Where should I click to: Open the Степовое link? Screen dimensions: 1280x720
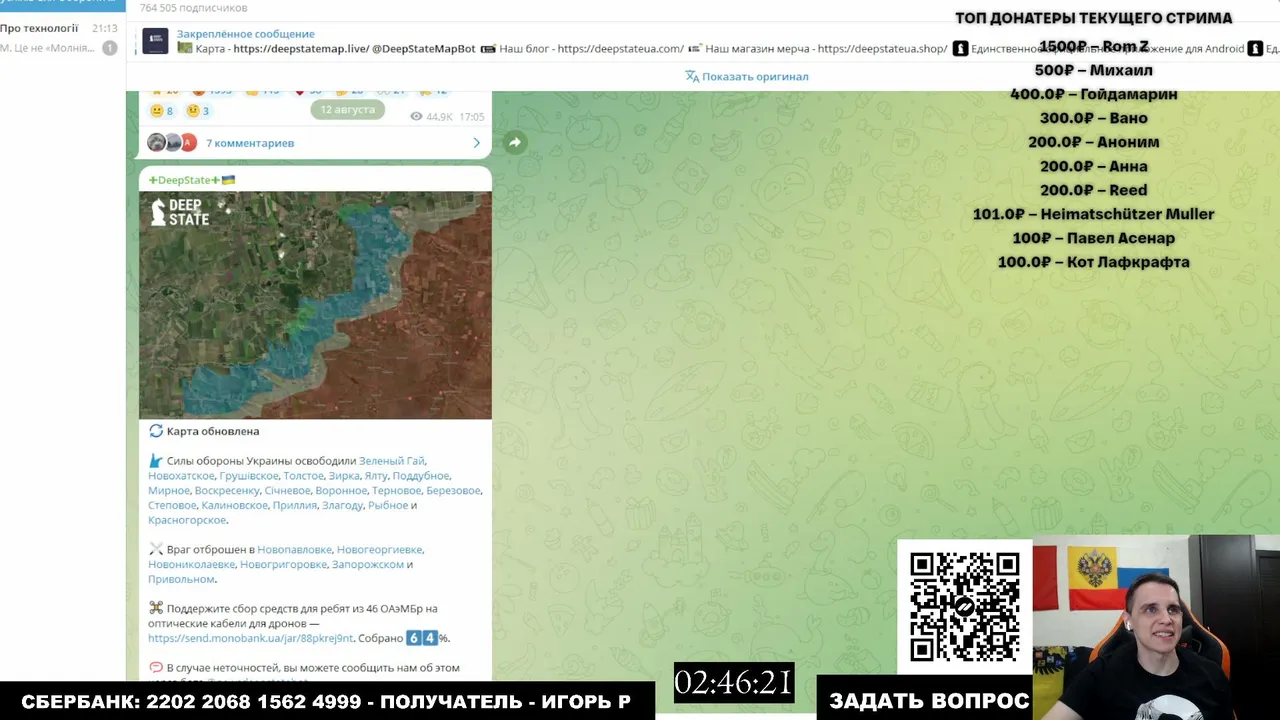point(172,506)
